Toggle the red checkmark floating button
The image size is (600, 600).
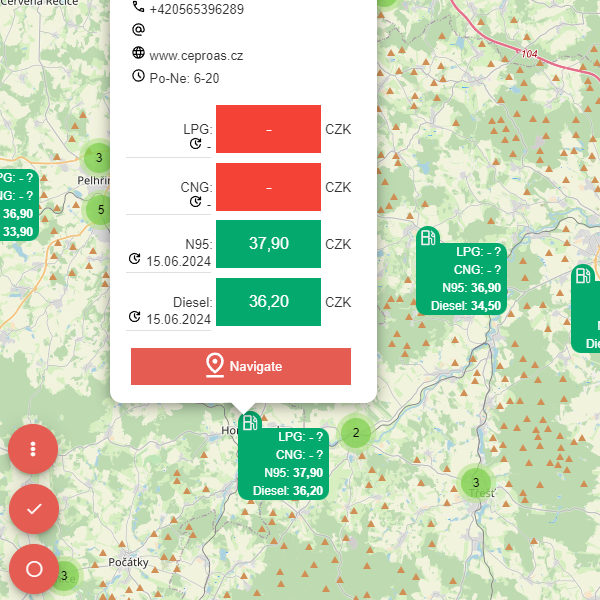pos(34,508)
